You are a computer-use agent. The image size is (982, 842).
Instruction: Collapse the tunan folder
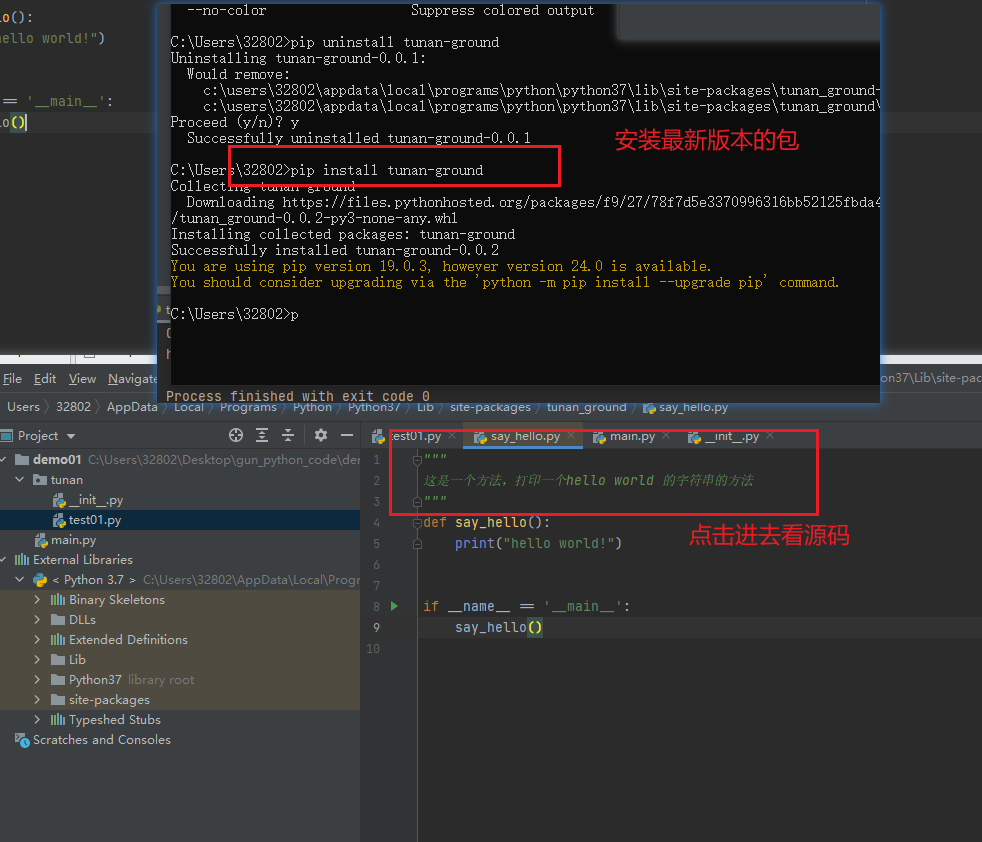click(x=21, y=480)
